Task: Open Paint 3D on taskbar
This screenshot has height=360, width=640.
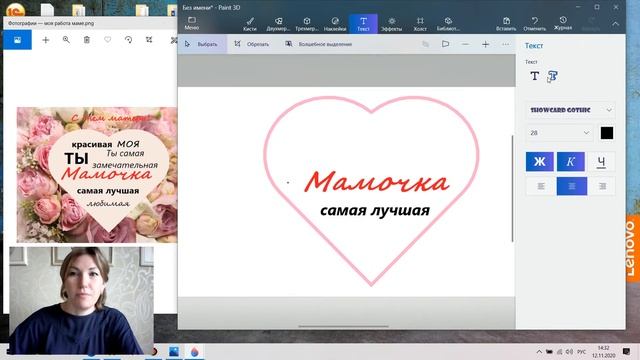Action: point(195,351)
